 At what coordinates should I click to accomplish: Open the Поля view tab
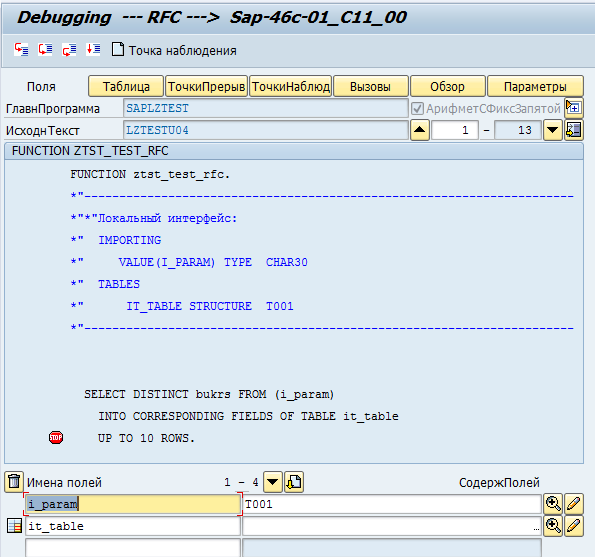click(41, 87)
